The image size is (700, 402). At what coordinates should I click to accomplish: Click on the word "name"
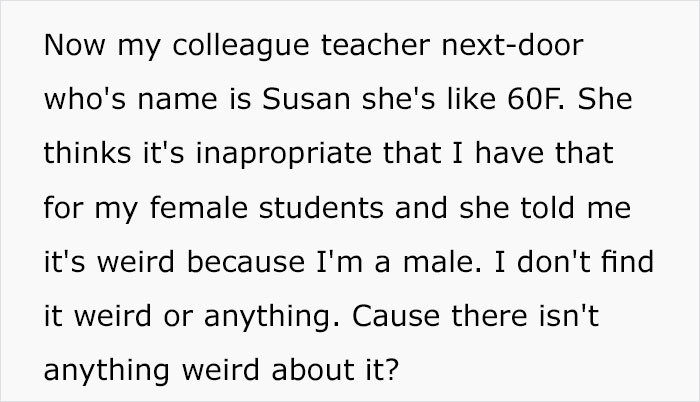coord(178,100)
